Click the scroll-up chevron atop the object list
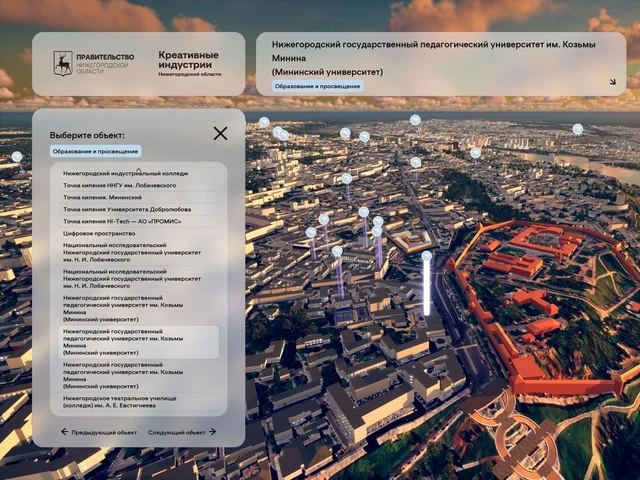The image size is (640, 480). (138, 169)
